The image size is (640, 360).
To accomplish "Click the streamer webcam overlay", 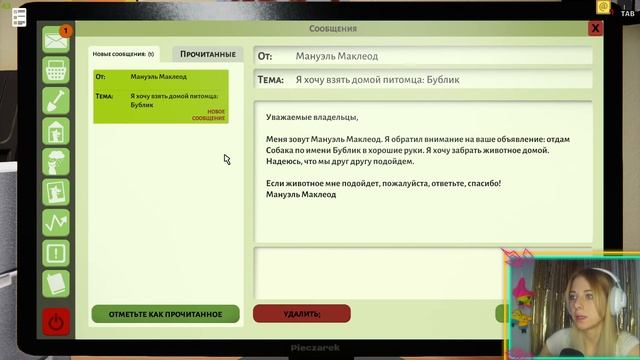I will [x=573, y=307].
